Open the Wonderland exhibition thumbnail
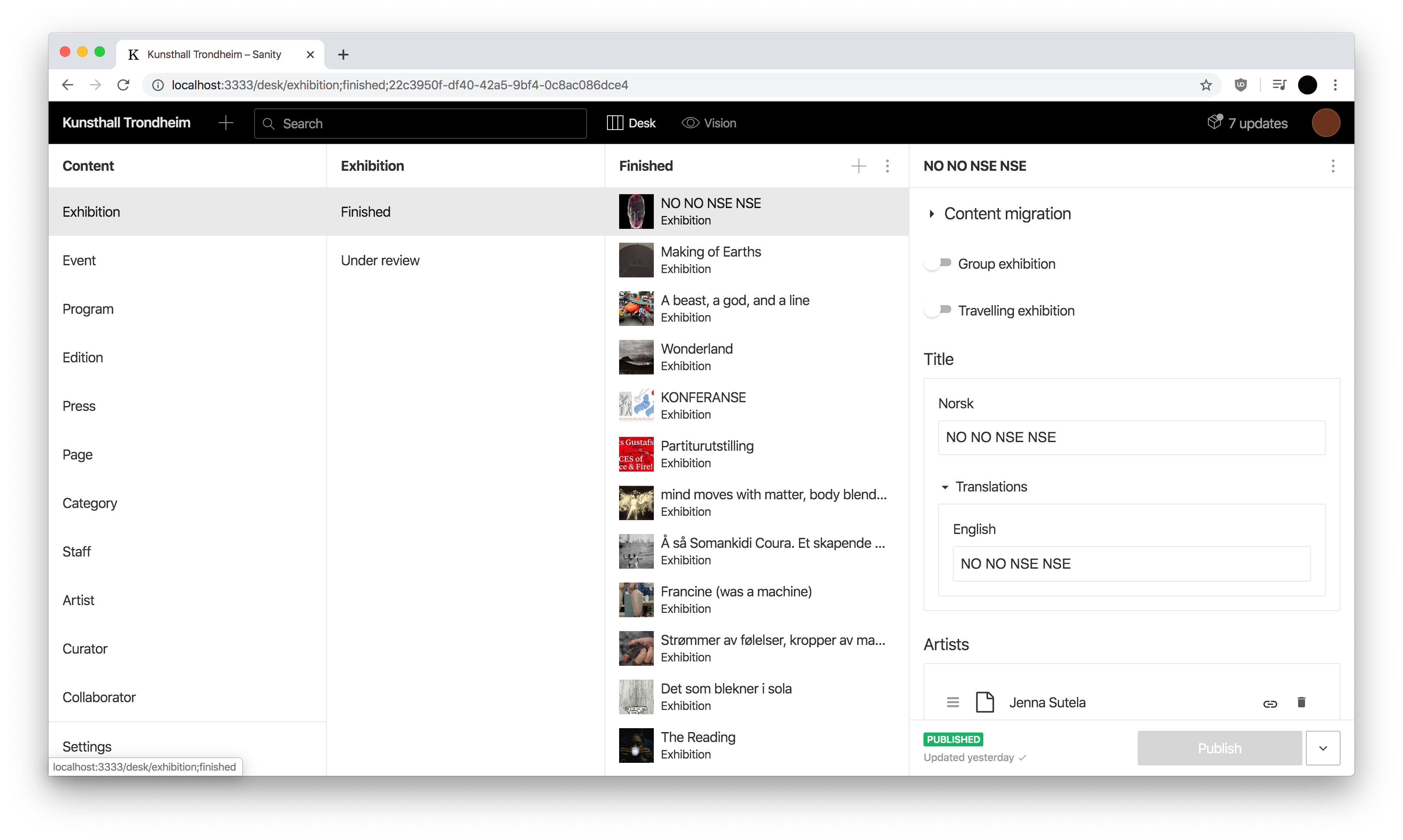The height and width of the screenshot is (840, 1403). point(636,357)
